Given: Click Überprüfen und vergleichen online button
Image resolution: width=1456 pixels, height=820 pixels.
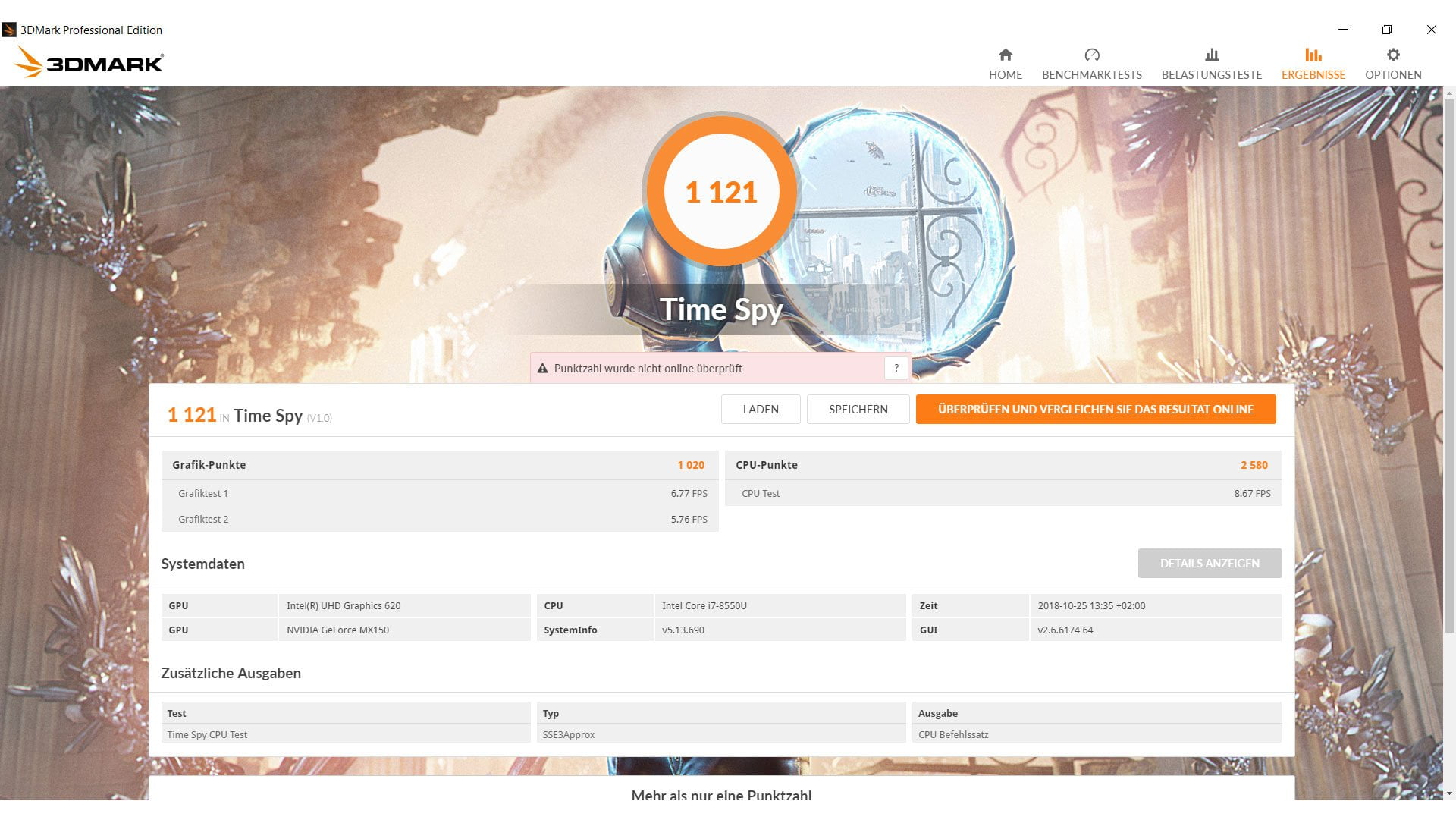Looking at the screenshot, I should (x=1095, y=409).
